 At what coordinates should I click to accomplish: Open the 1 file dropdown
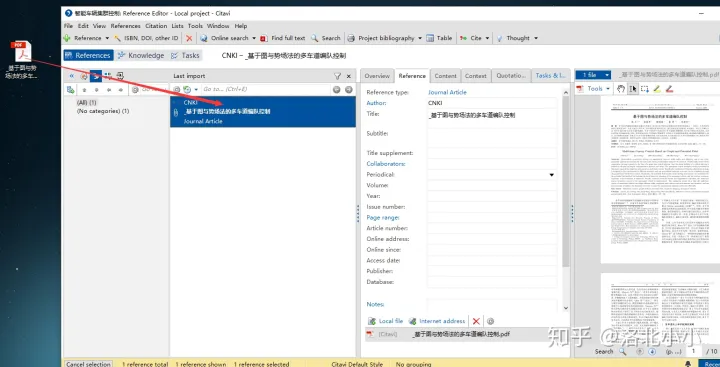click(x=593, y=75)
